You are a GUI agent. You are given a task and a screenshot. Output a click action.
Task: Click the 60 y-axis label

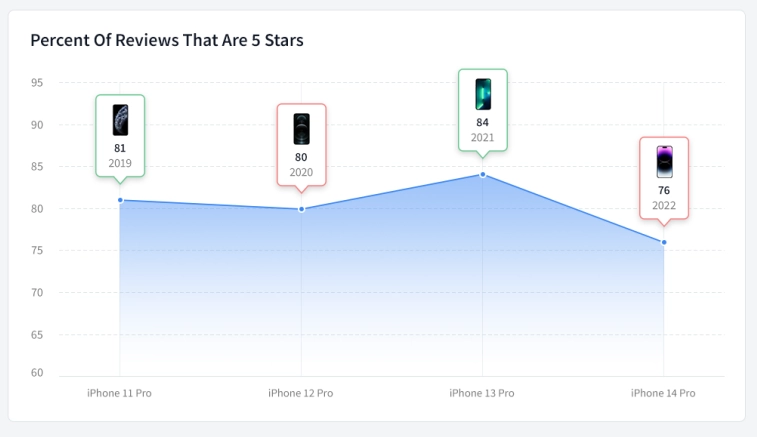coord(37,373)
